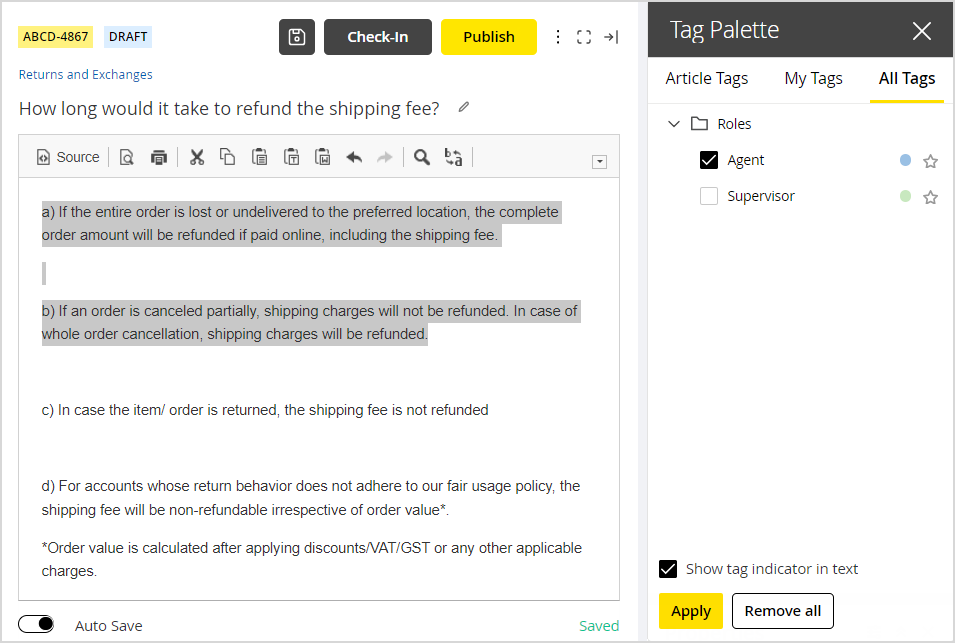Save the article with the floppy disk icon
955x643 pixels.
[x=296, y=36]
